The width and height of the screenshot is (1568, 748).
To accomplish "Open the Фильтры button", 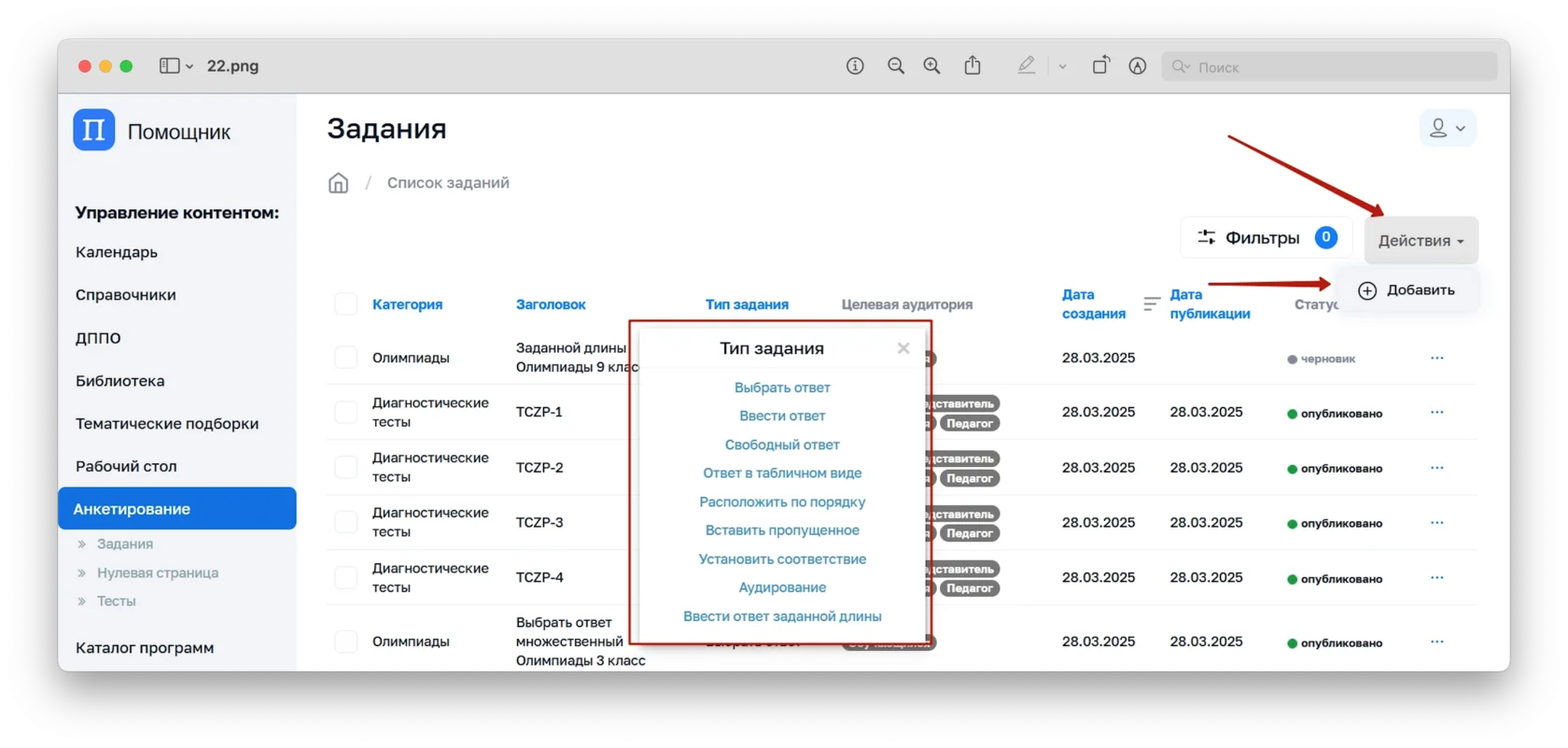I will point(1266,238).
